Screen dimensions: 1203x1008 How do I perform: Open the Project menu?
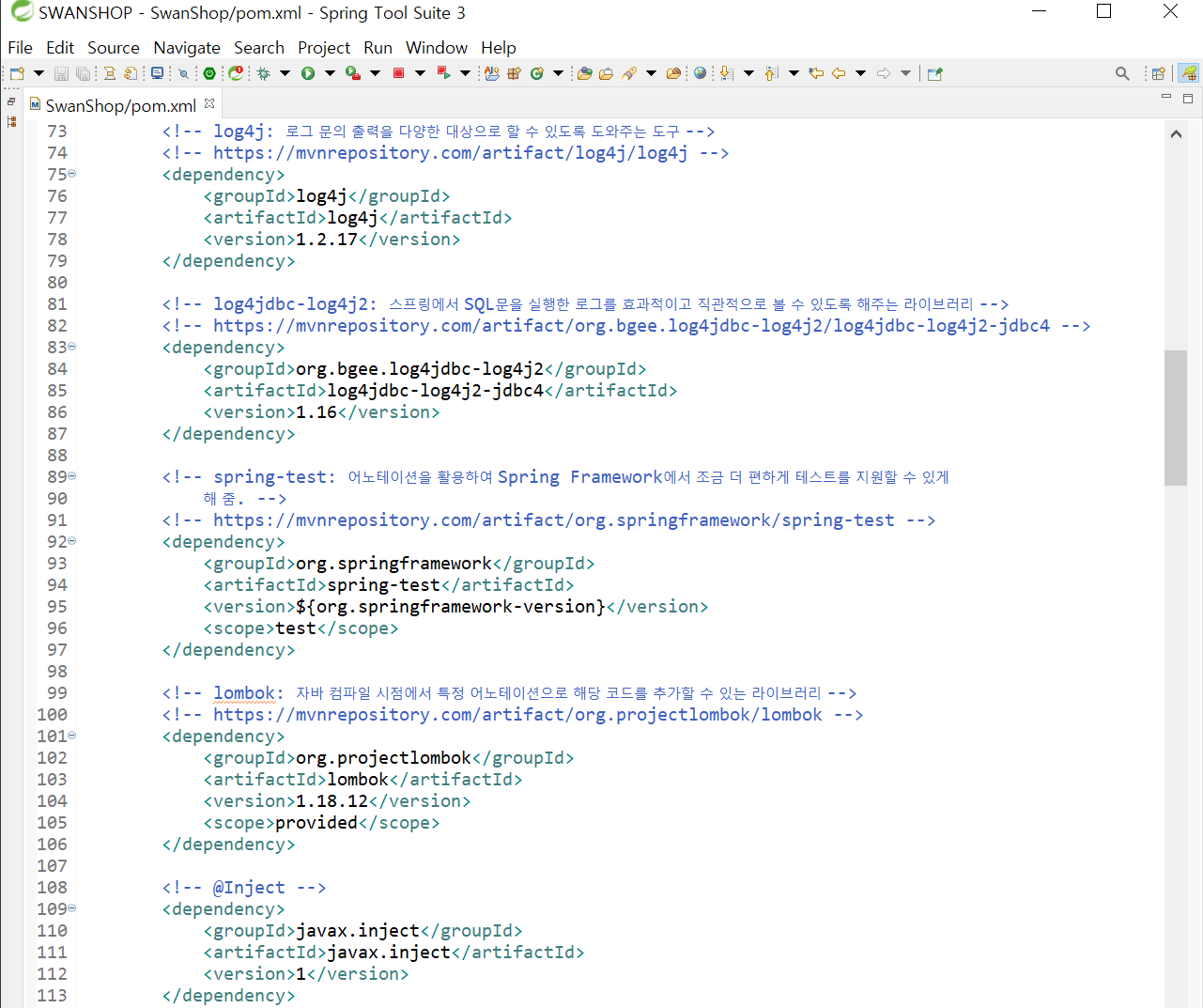click(324, 48)
